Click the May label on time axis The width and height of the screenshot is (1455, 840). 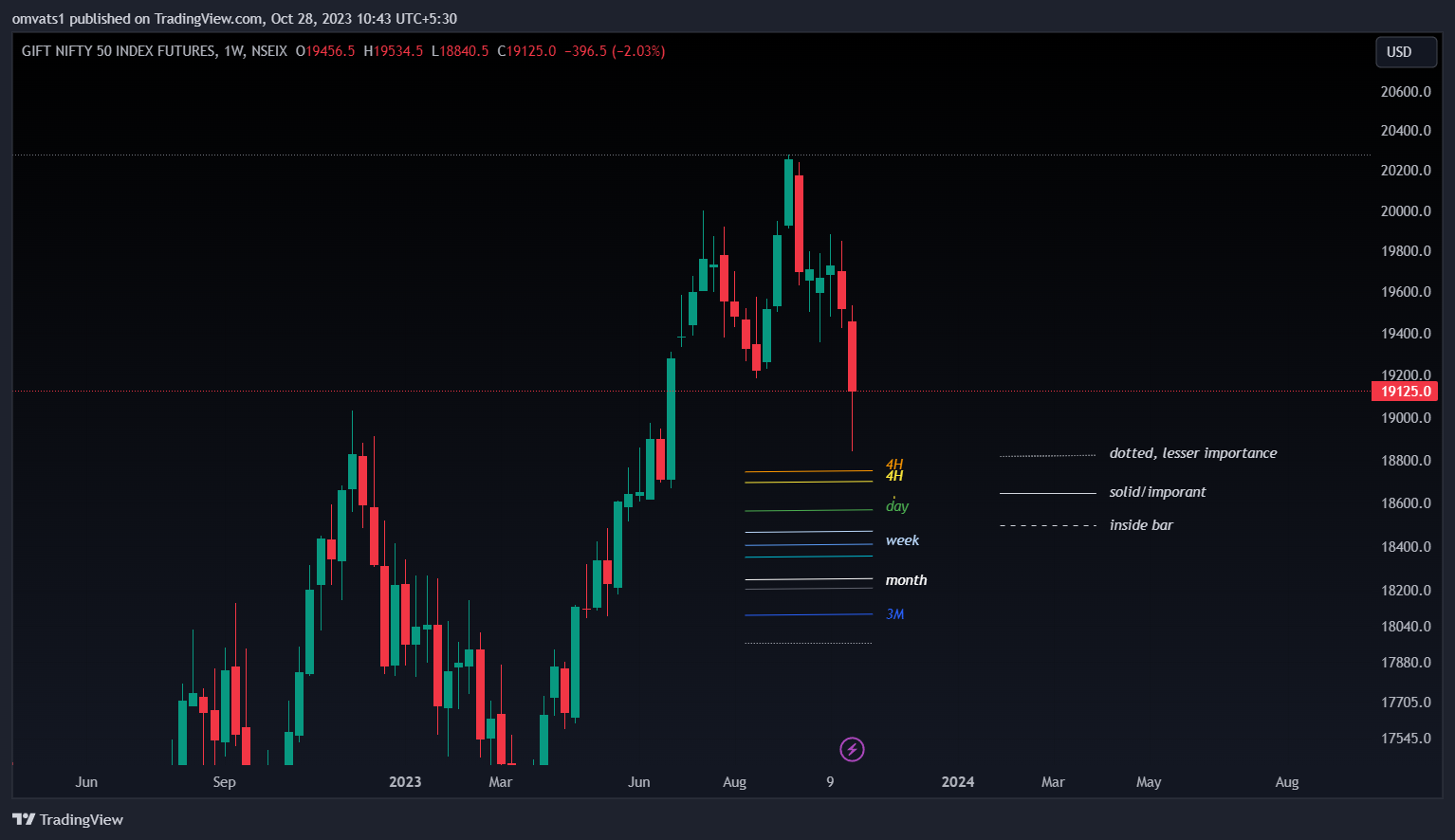tap(1149, 782)
